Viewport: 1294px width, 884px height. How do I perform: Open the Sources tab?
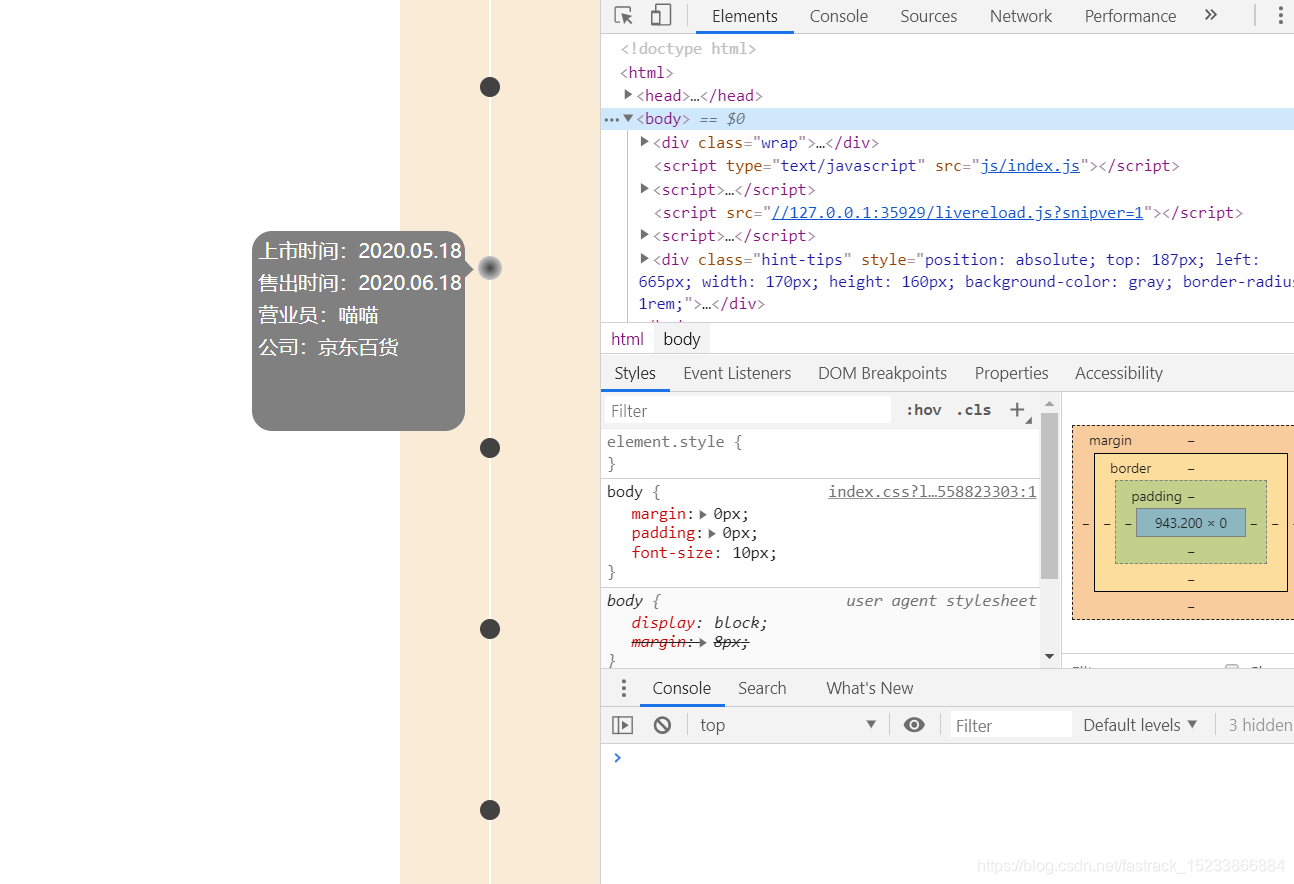(x=928, y=16)
